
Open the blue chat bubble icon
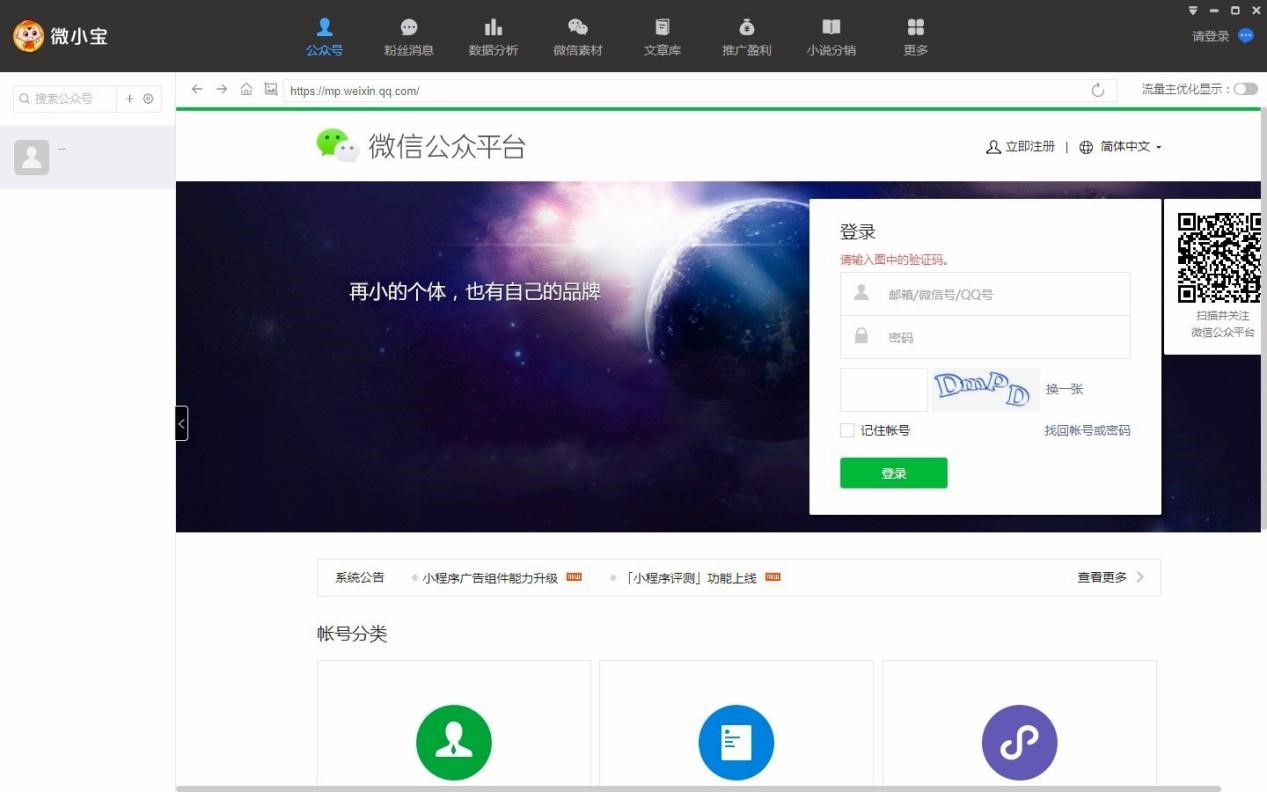click(x=1246, y=36)
